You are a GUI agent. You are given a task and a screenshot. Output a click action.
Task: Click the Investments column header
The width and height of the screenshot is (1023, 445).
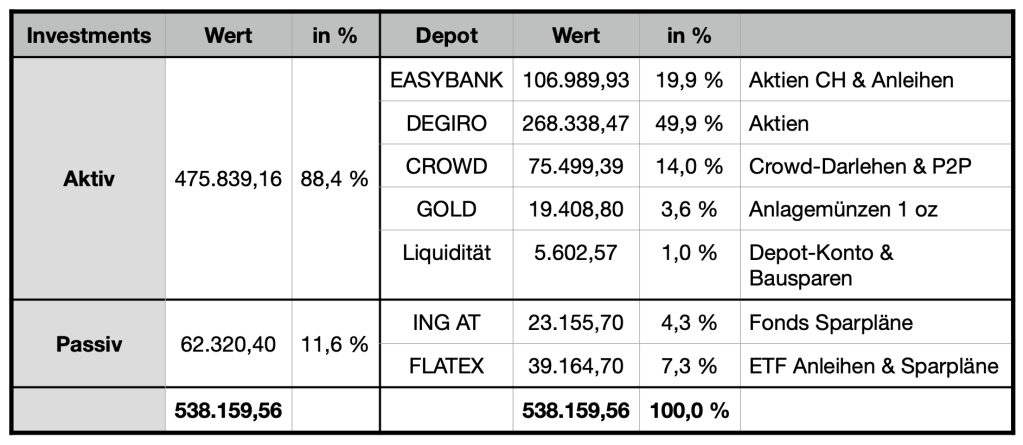pyautogui.click(x=89, y=36)
